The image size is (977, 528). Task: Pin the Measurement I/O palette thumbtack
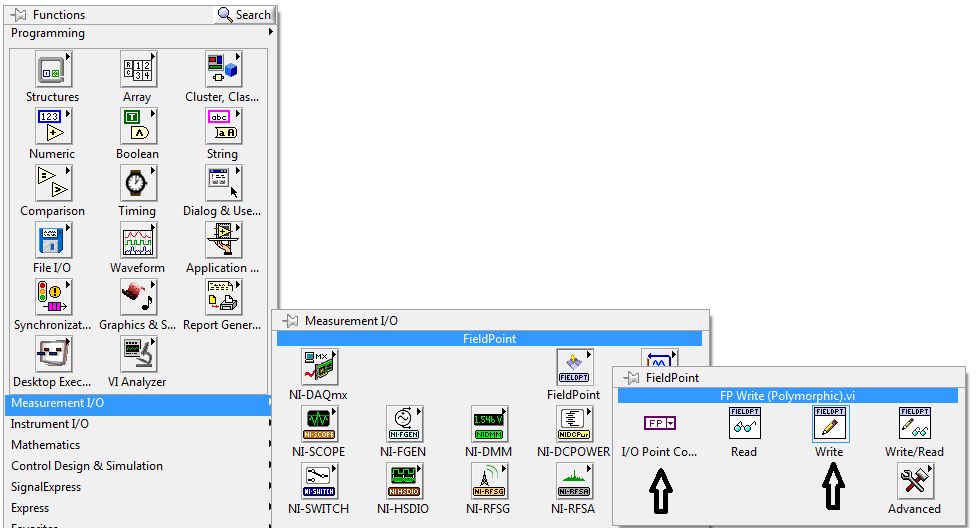(x=290, y=321)
